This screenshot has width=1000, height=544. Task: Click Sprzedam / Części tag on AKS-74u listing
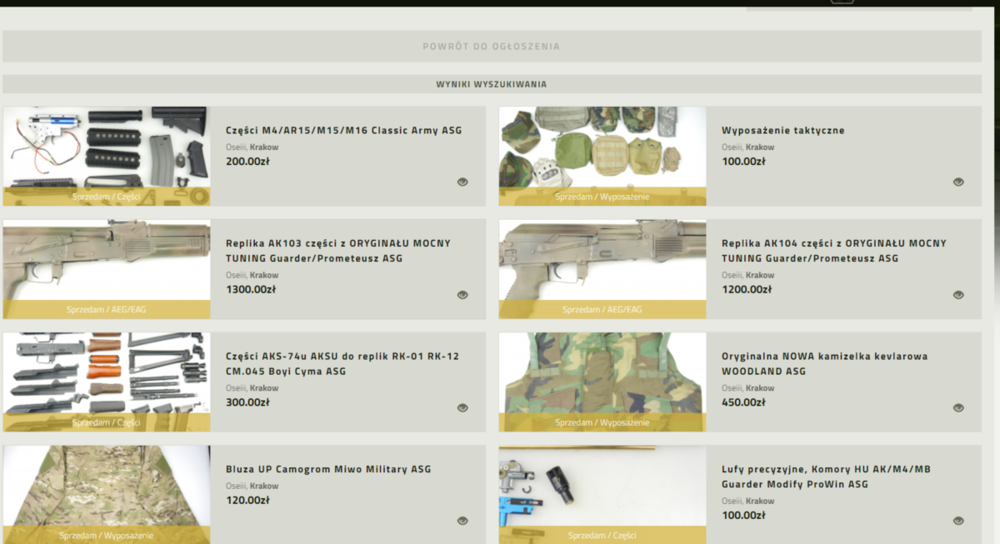(107, 422)
